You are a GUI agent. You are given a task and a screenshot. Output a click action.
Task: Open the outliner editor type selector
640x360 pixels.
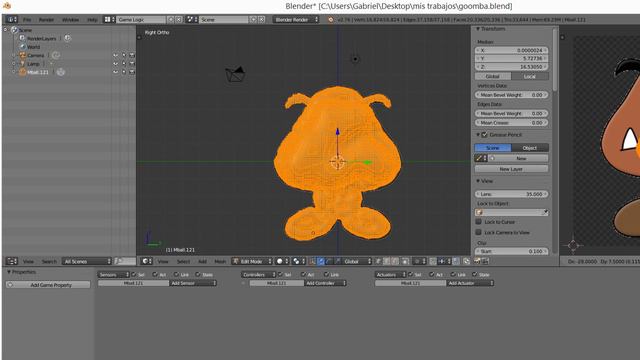pos(12,261)
